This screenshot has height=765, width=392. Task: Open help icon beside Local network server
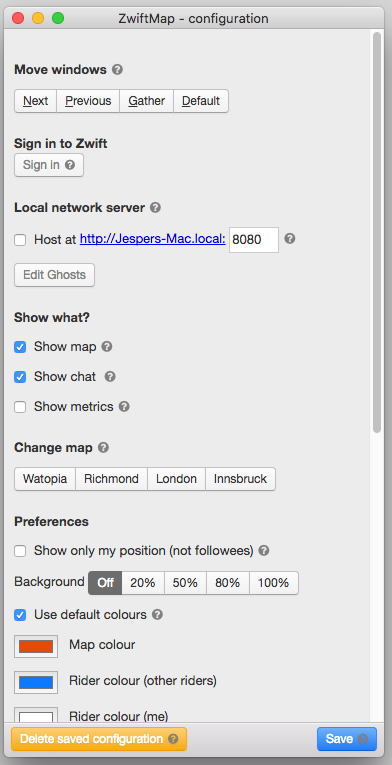click(155, 208)
